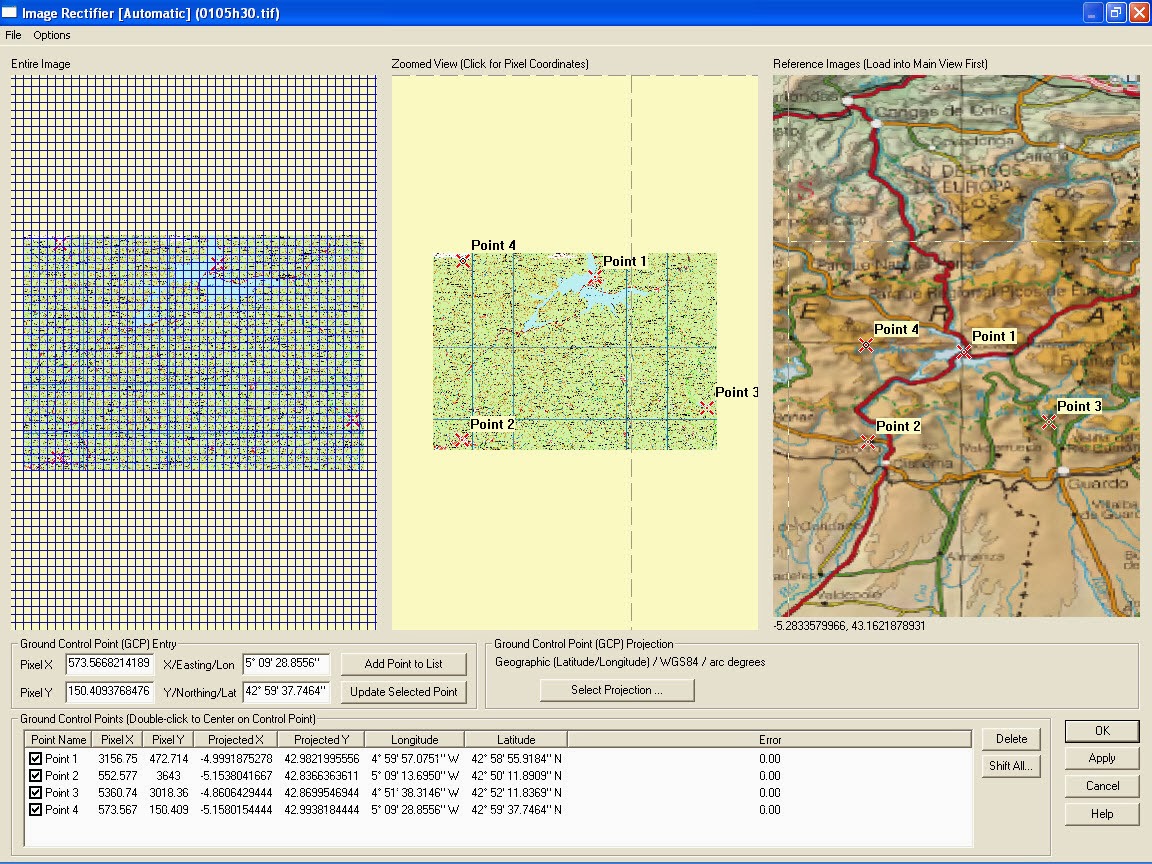Viewport: 1152px width, 864px height.
Task: Click the Add Point to List button
Action: click(x=404, y=663)
